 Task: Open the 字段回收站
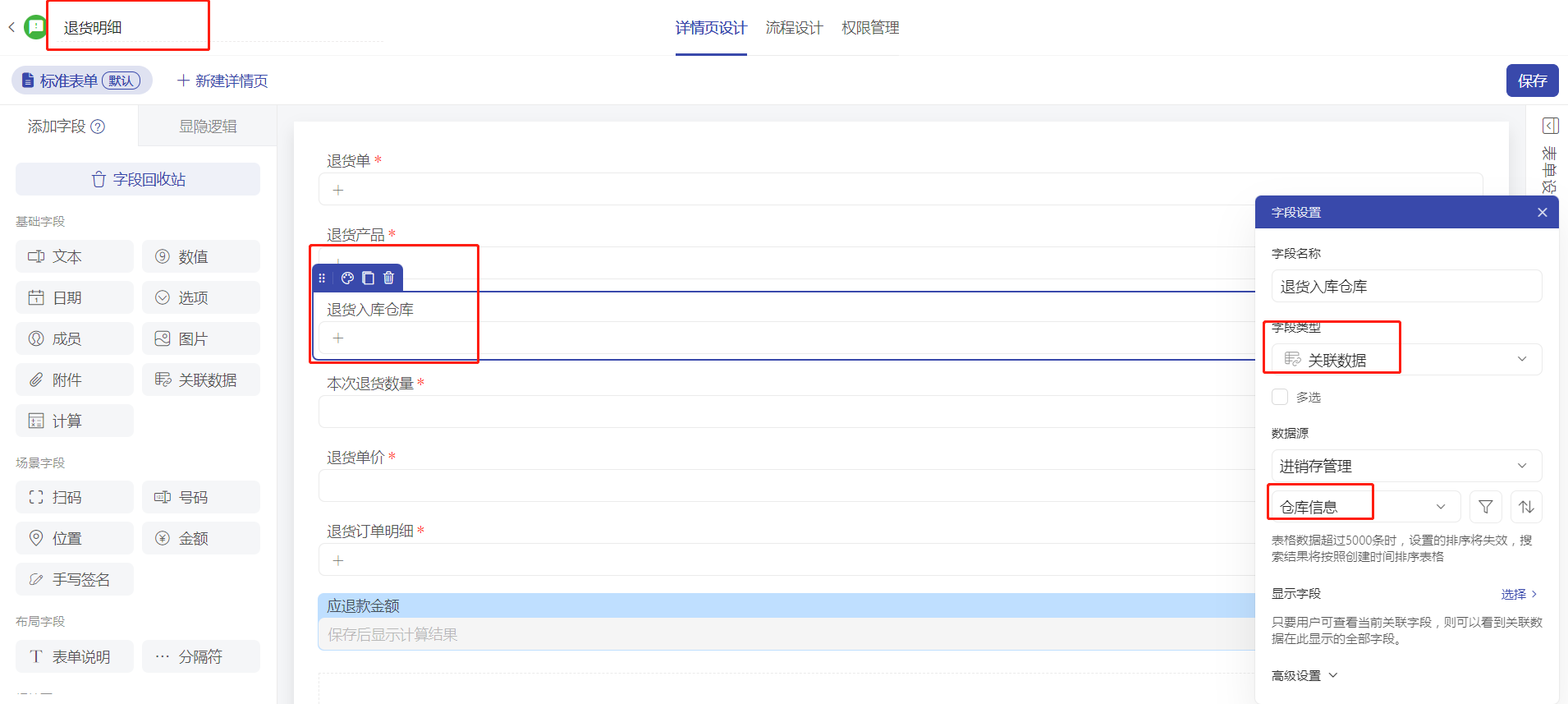point(138,179)
